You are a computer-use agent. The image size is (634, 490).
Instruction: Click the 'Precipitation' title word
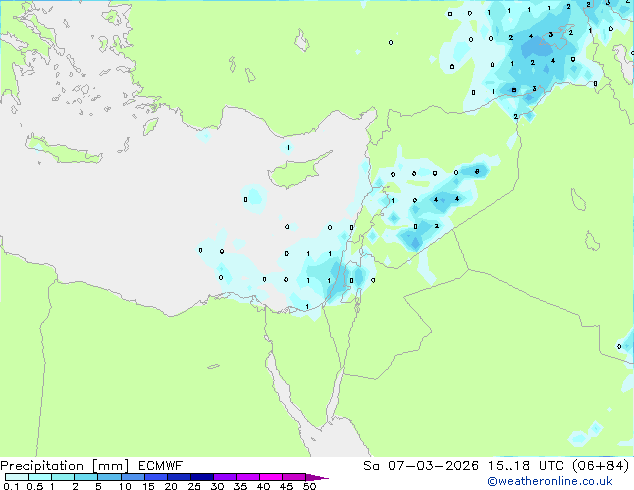coord(42,466)
